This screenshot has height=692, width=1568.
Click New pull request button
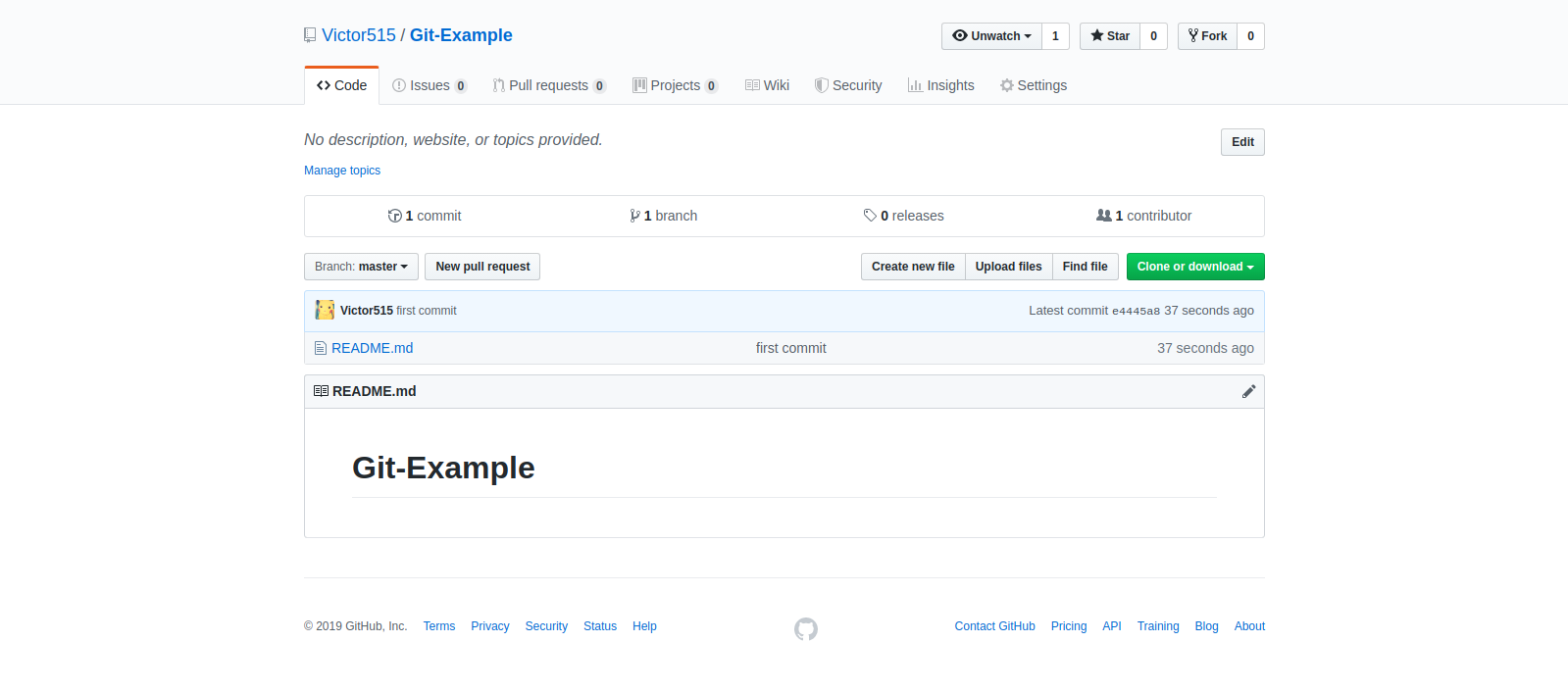coord(482,267)
